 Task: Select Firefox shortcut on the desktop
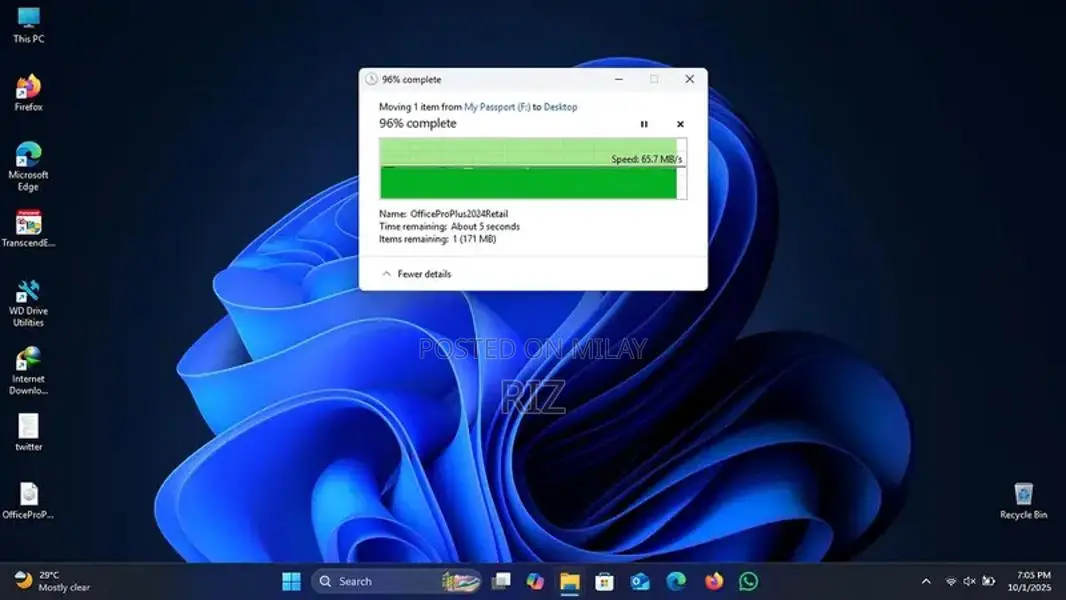29,92
